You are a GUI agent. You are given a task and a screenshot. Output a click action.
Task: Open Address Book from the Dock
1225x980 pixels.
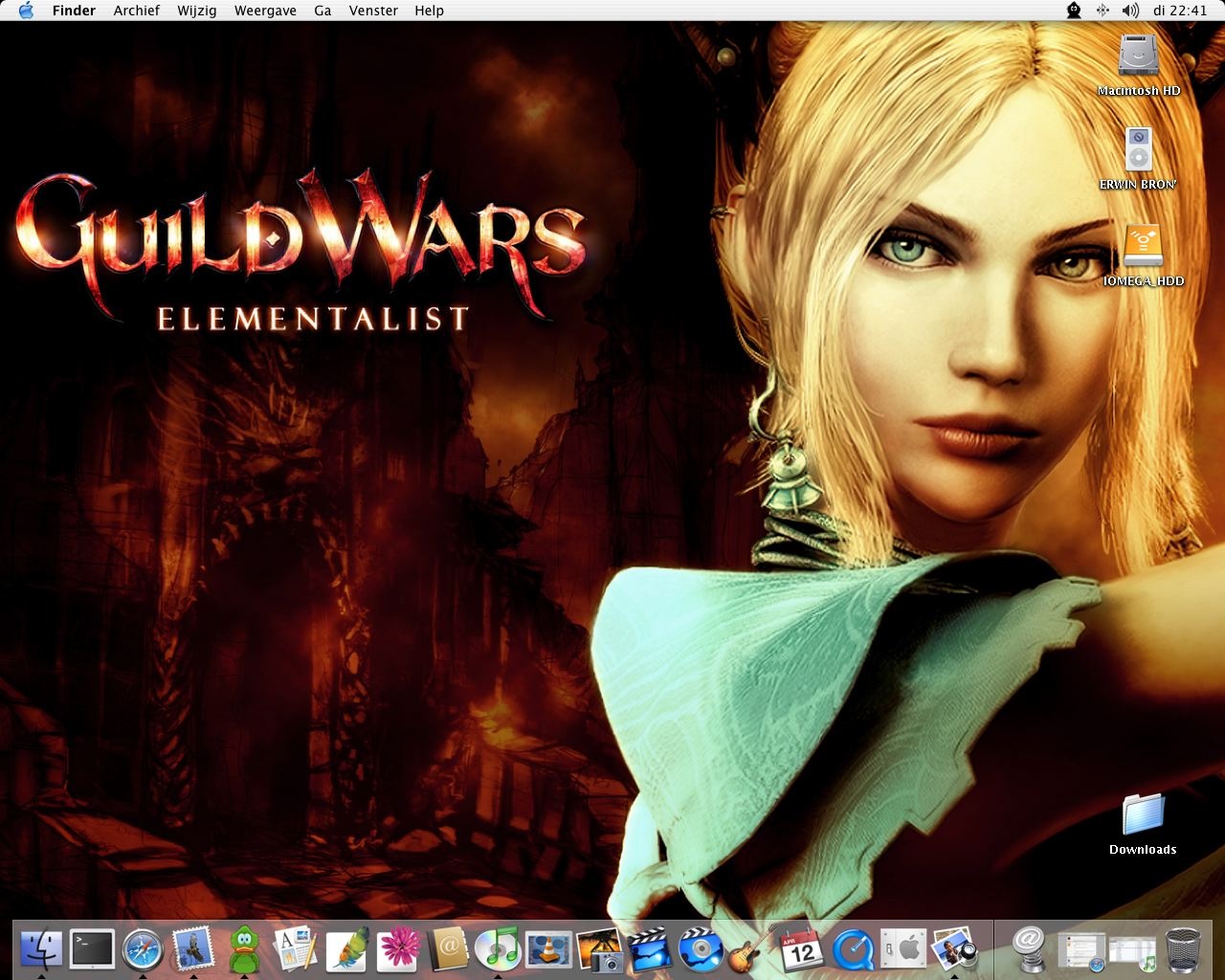[x=447, y=949]
